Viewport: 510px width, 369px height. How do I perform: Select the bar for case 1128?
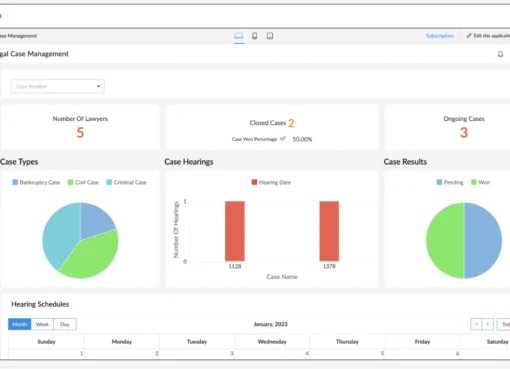(x=235, y=231)
